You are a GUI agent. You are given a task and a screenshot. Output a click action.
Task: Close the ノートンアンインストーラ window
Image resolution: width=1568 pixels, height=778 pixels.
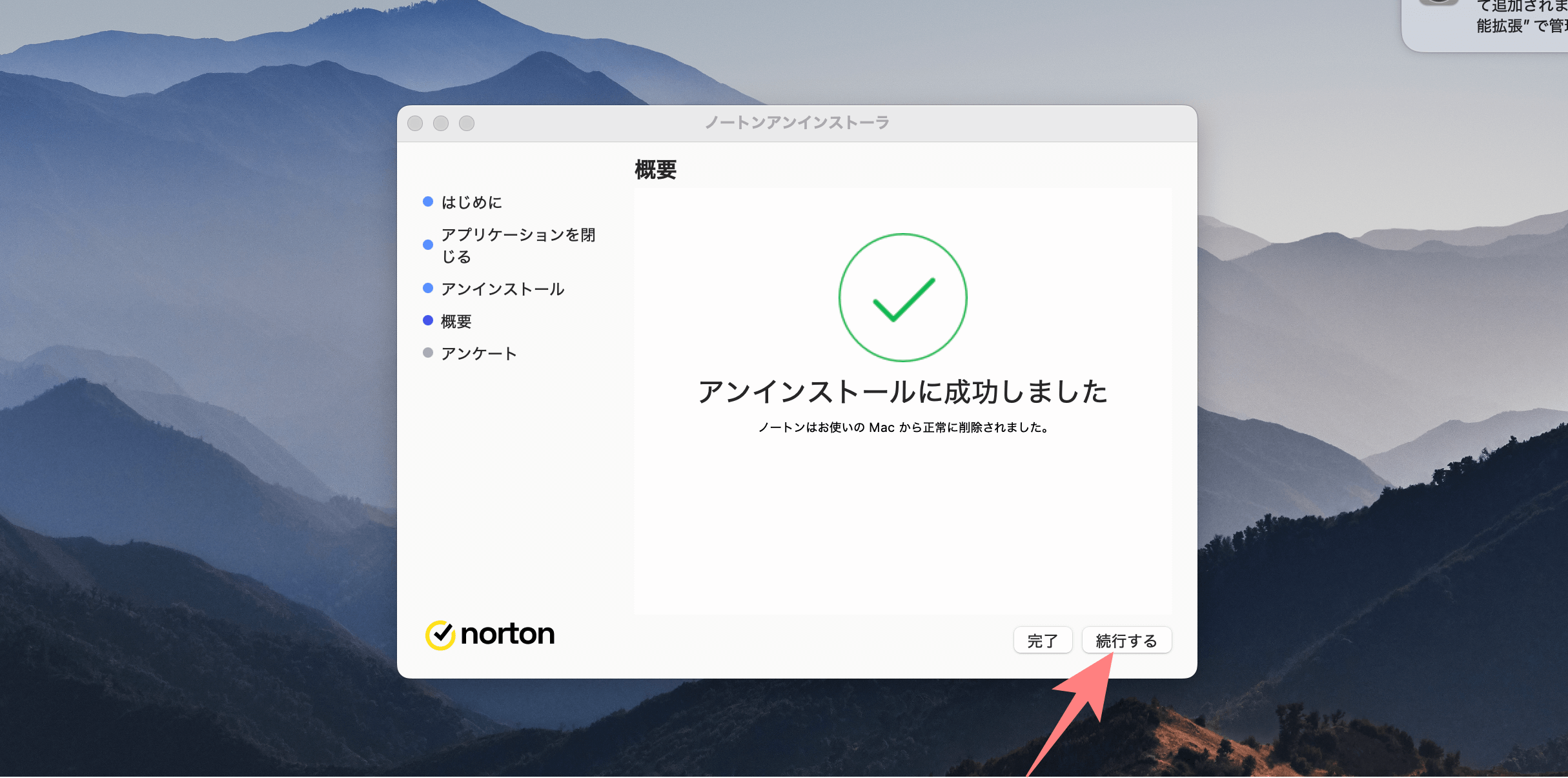[x=415, y=123]
